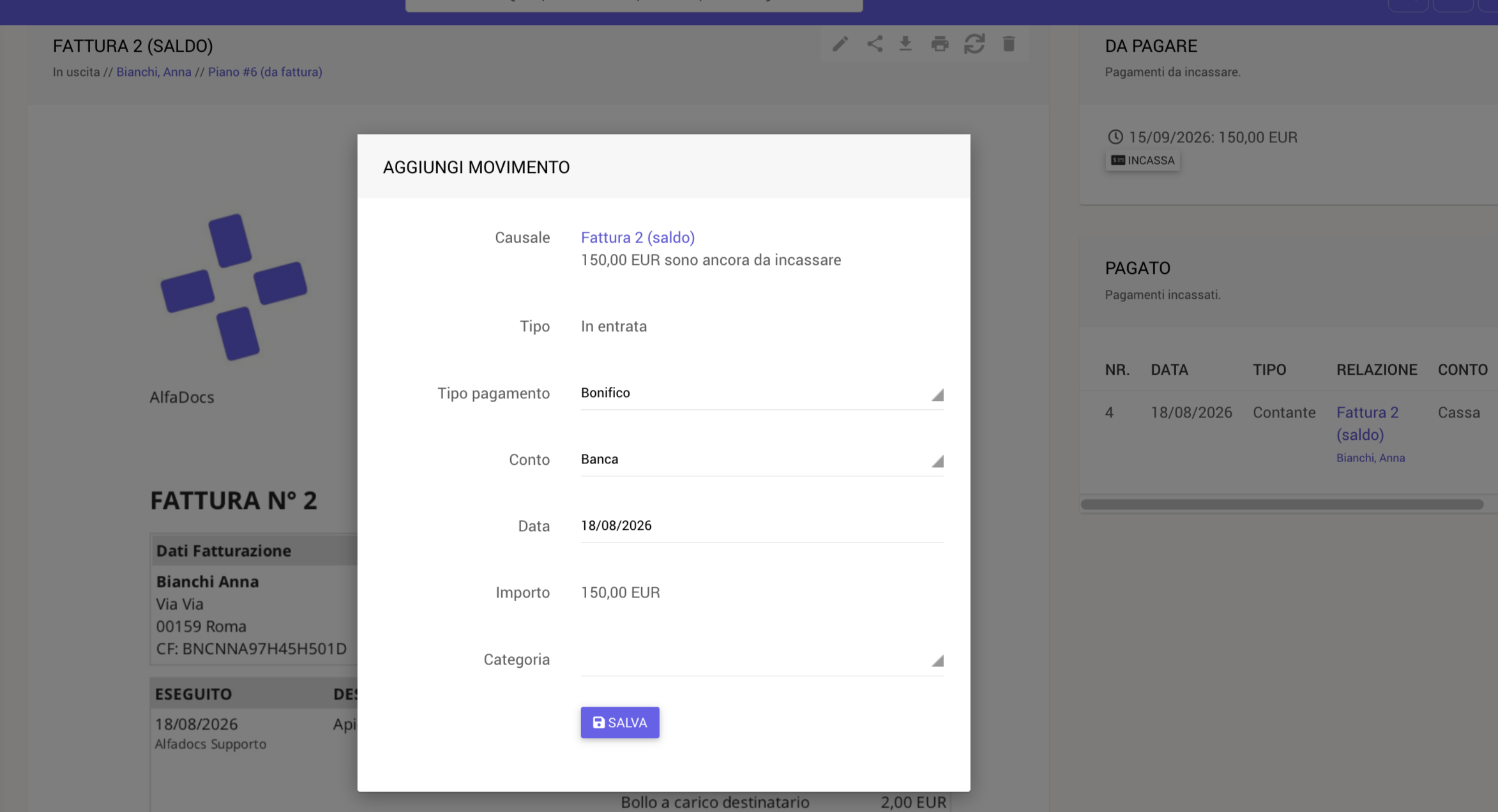
Task: Click the pencil edit icon for the invoice
Action: (840, 44)
